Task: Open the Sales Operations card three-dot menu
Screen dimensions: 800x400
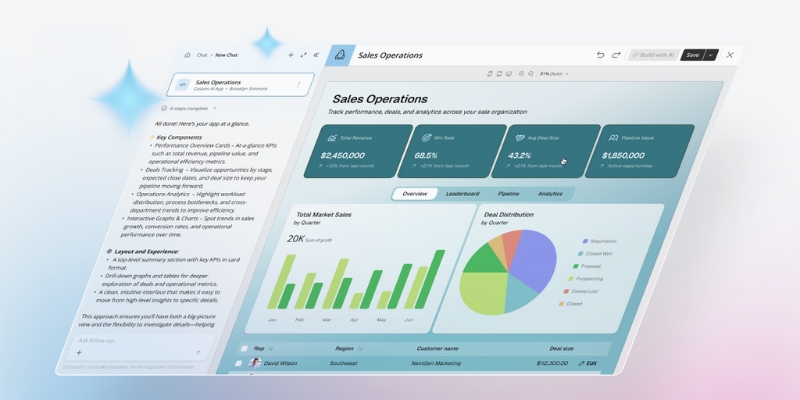Action: 298,85
